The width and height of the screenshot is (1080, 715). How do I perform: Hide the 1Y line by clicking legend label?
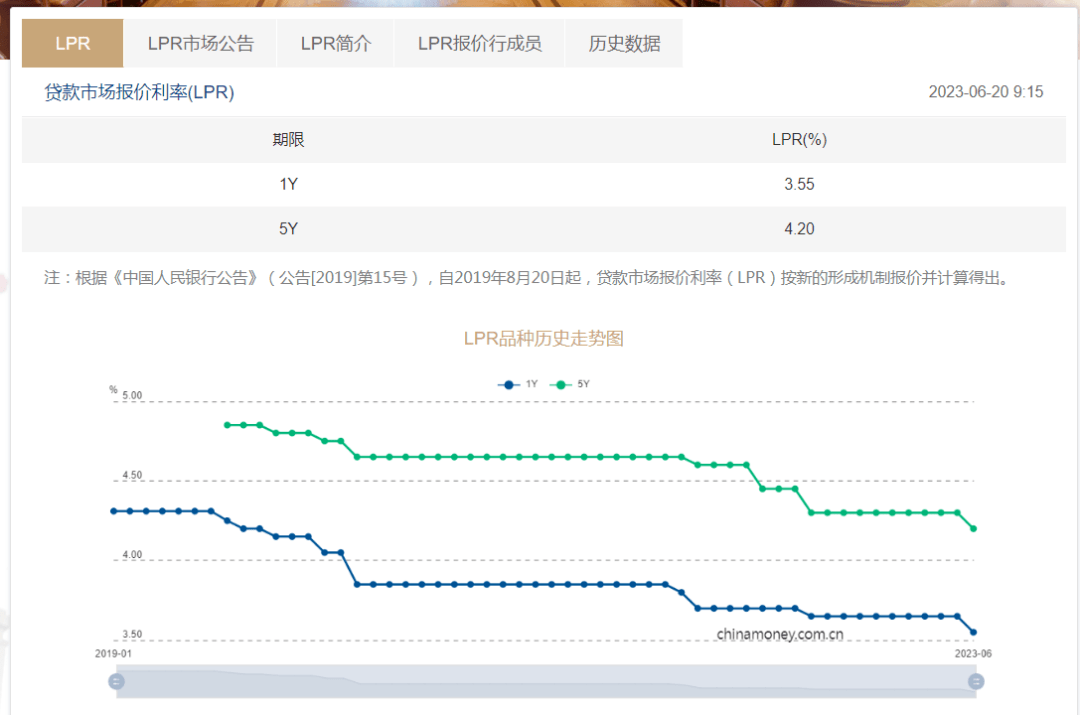531,384
